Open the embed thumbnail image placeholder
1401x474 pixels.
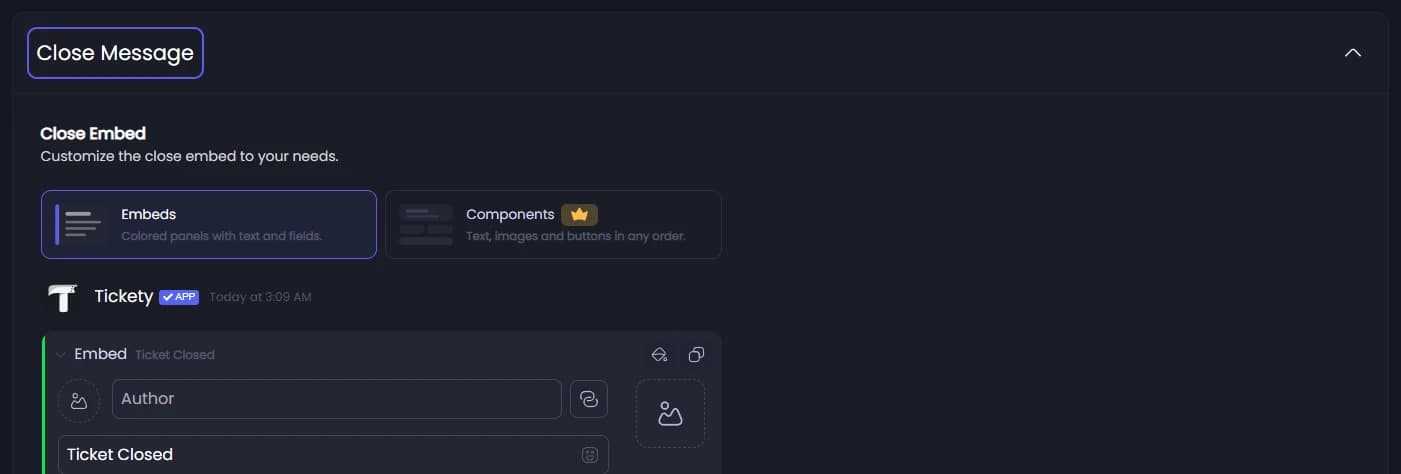coord(670,413)
